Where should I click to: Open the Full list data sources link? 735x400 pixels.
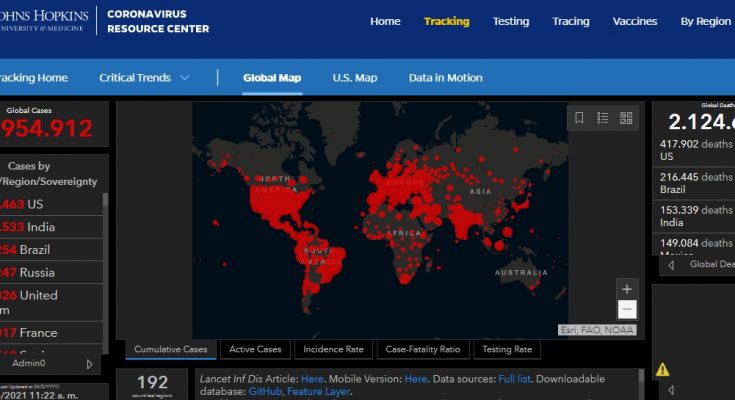[x=515, y=379]
